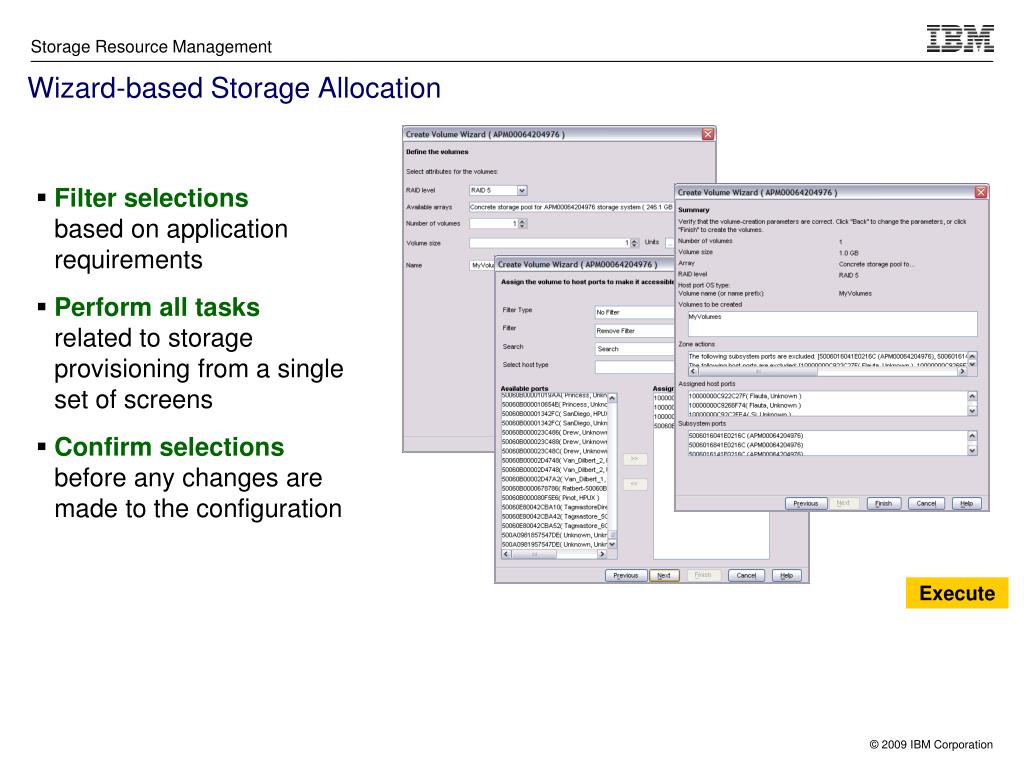Click the Zone actions horizontal scrollbar thumb
The image size is (1024, 768).
click(x=758, y=371)
